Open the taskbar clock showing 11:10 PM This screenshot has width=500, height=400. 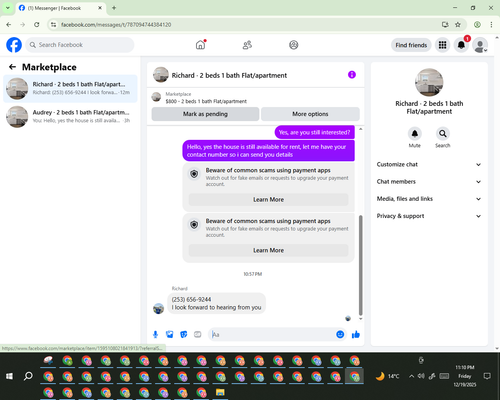point(465,376)
